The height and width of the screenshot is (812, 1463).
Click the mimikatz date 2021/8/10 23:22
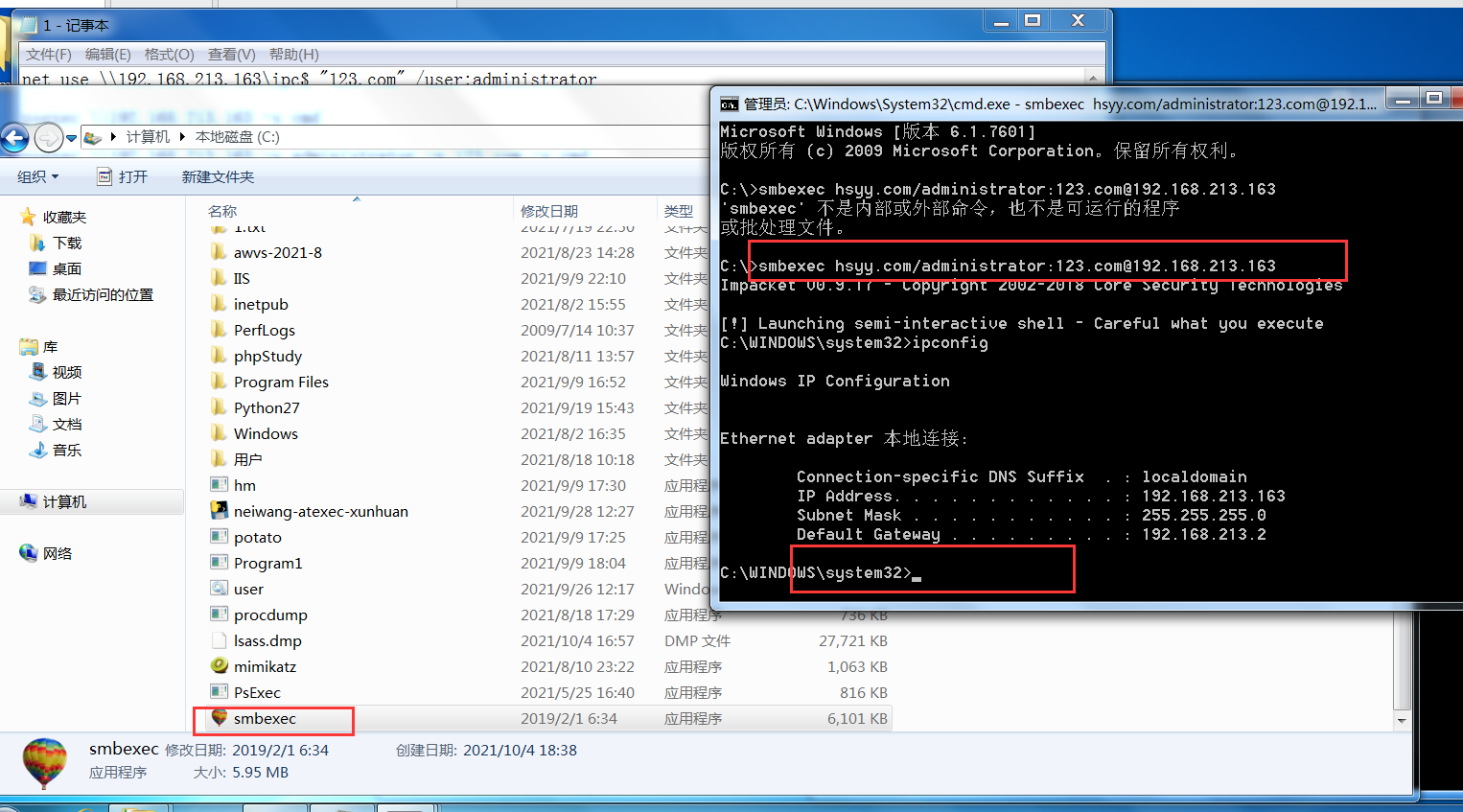coord(577,666)
